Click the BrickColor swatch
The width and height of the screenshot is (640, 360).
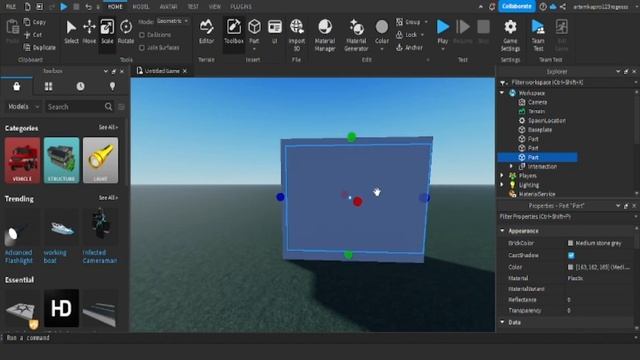(x=570, y=243)
